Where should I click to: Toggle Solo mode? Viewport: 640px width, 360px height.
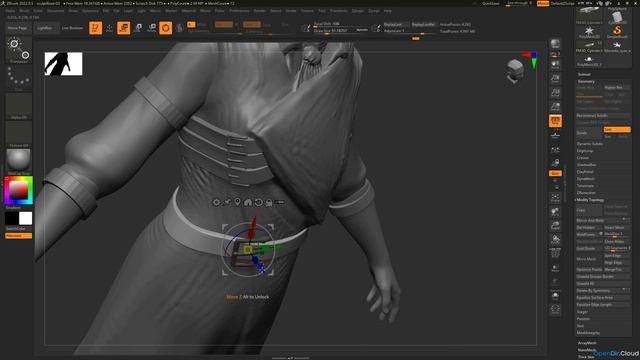(x=555, y=296)
